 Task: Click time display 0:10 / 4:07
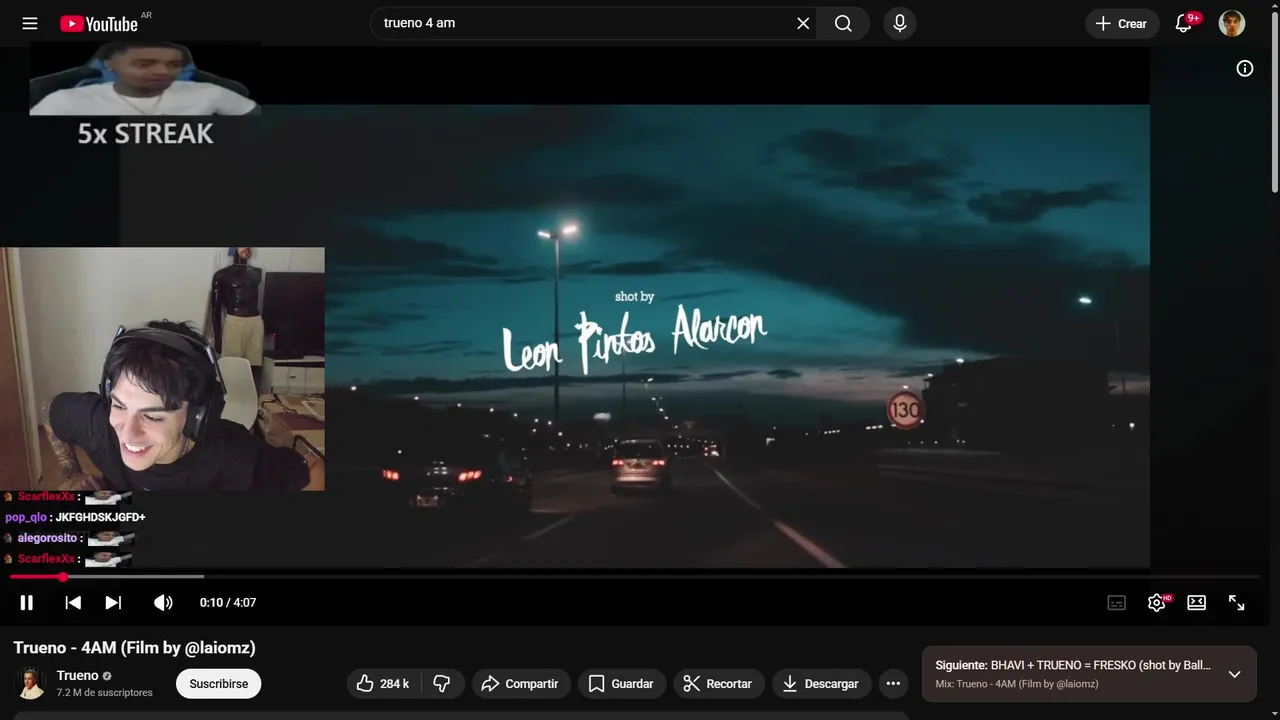pyautogui.click(x=228, y=602)
